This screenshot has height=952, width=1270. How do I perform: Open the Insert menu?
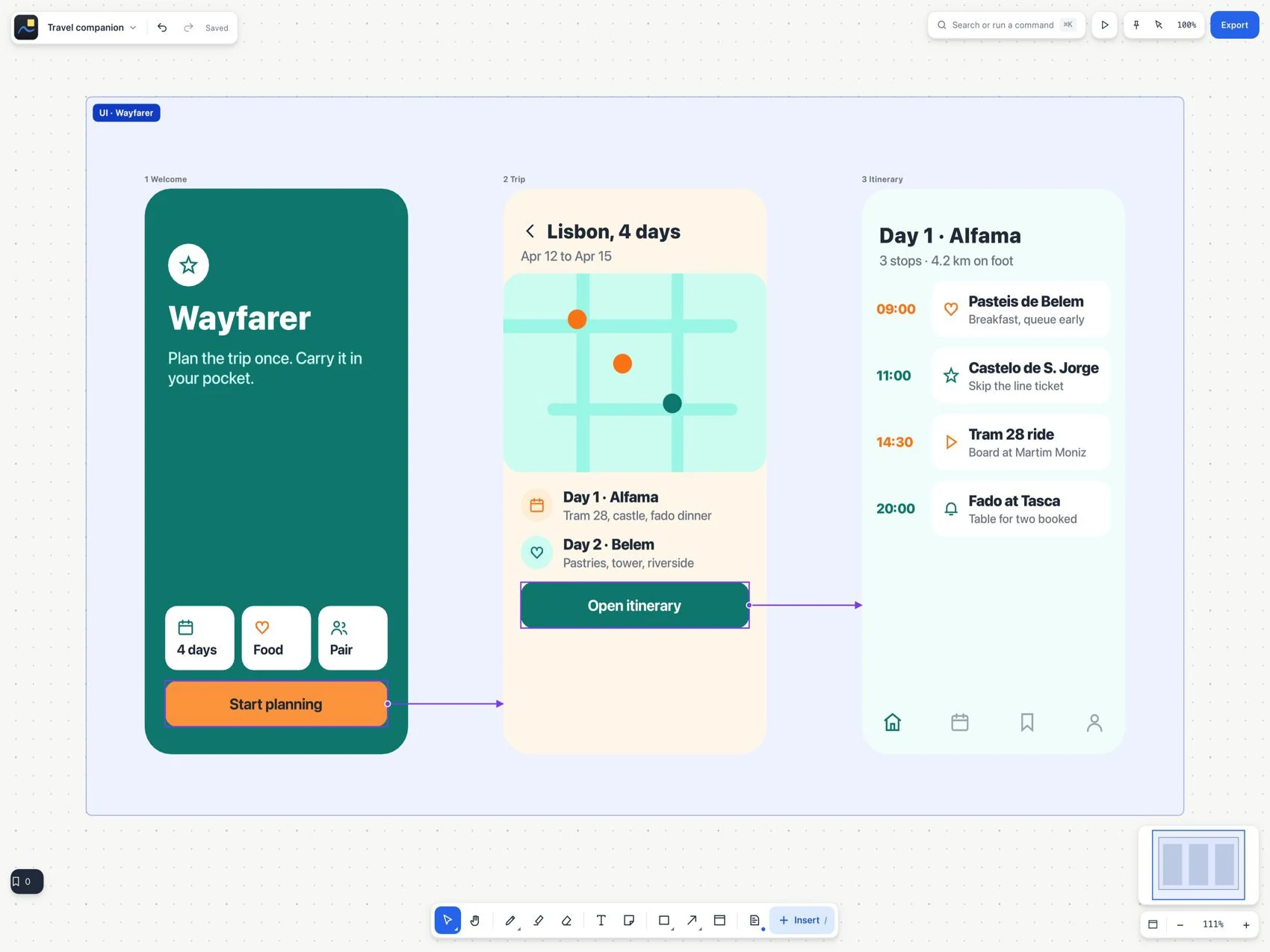click(802, 921)
